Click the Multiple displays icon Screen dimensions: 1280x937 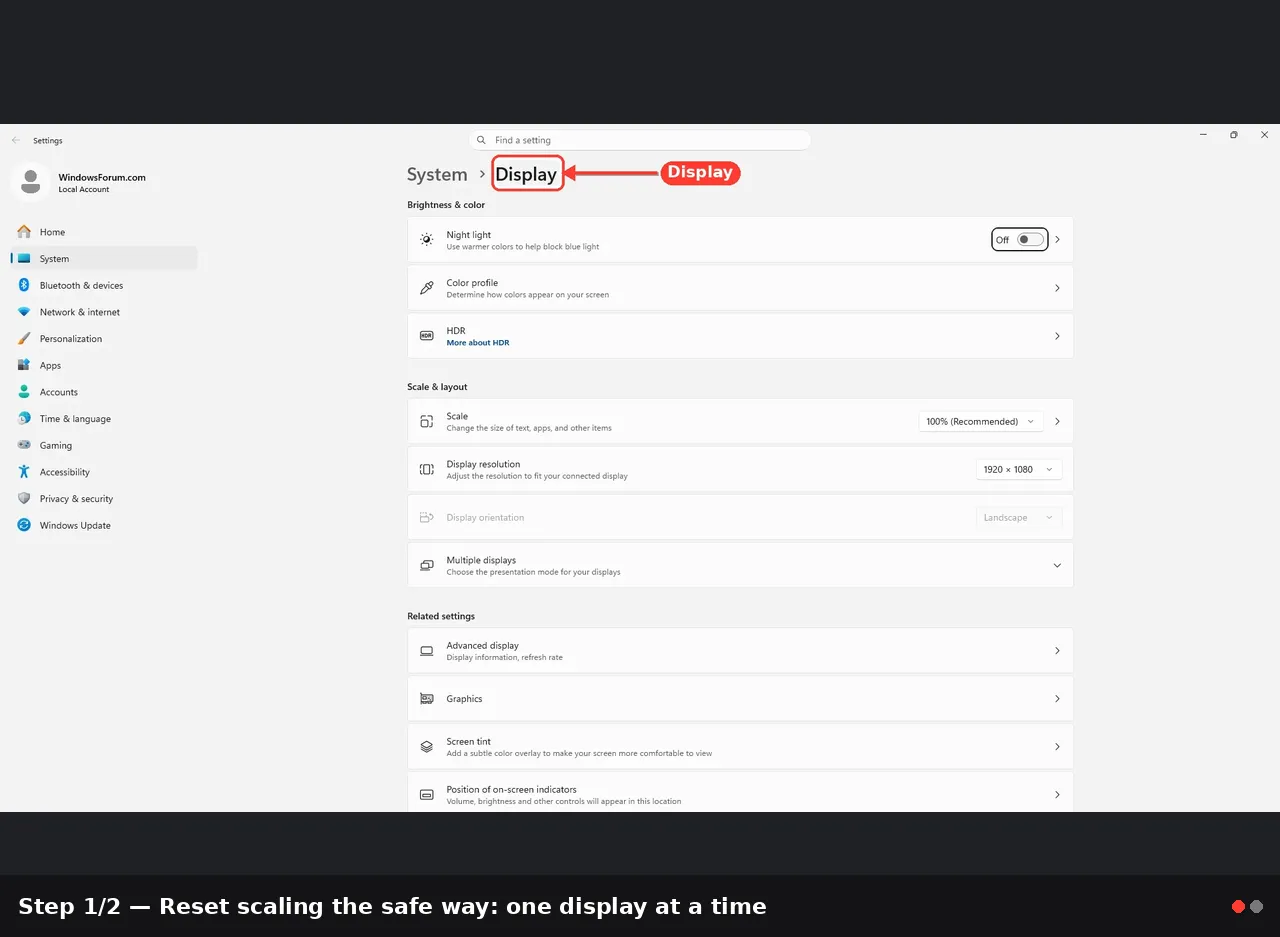(x=427, y=566)
